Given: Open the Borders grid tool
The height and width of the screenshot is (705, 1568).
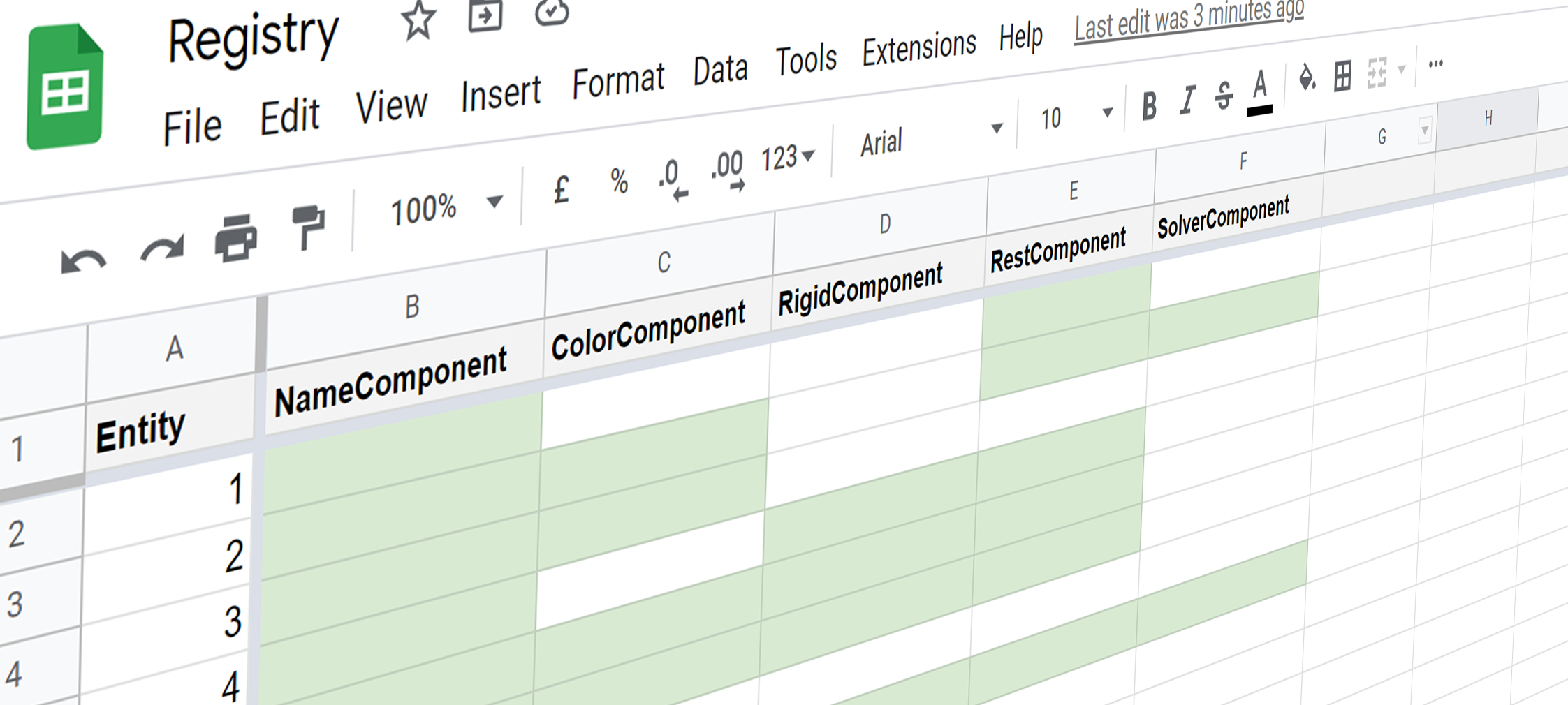Looking at the screenshot, I should point(1342,75).
